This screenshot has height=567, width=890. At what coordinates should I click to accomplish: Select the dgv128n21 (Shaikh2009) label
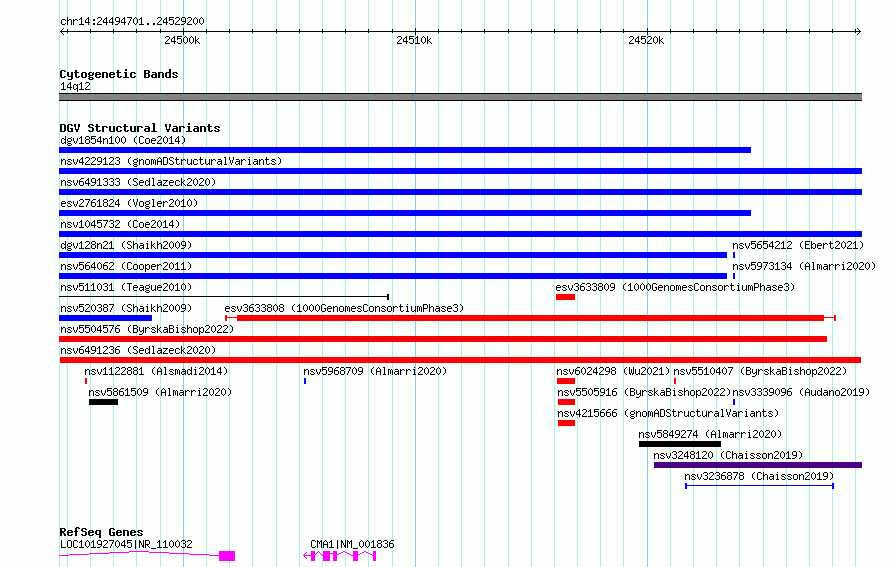(126, 245)
